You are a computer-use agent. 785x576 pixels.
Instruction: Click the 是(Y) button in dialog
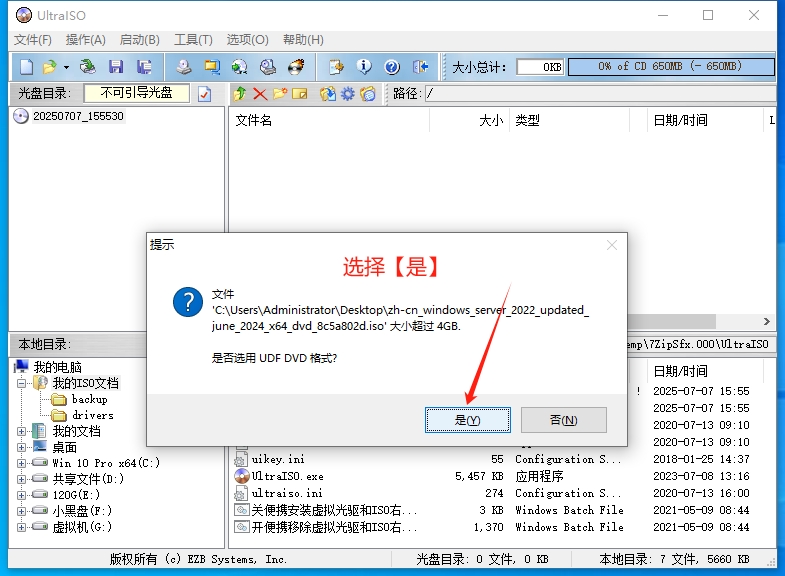[x=468, y=420]
